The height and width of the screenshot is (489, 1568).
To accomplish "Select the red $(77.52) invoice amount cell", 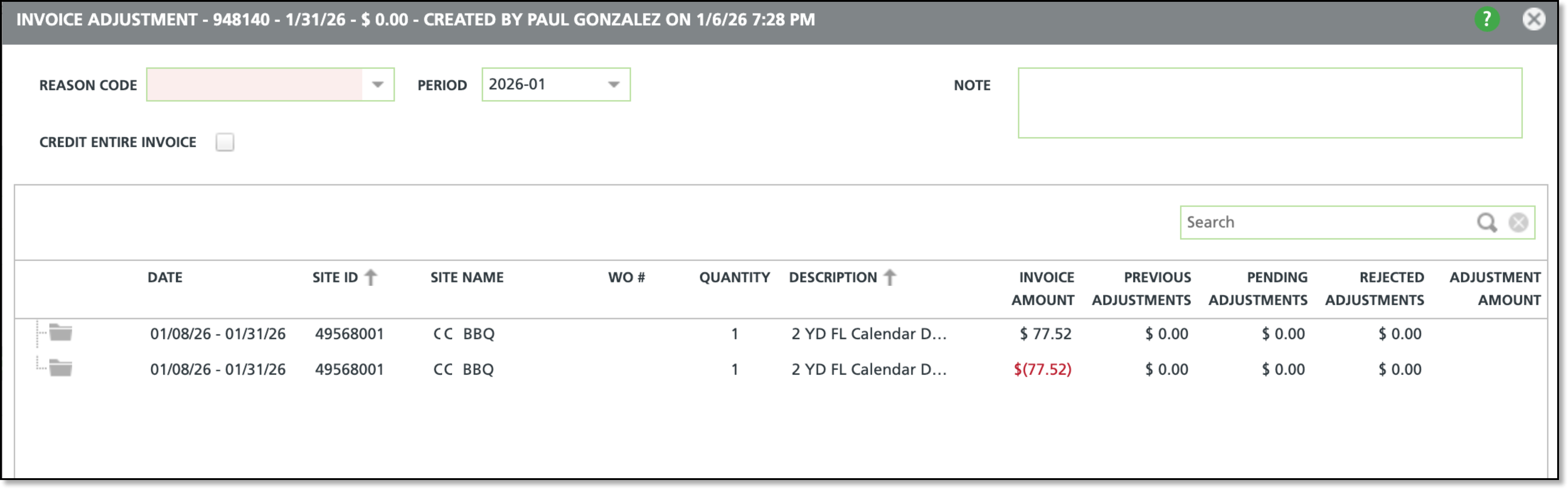I will pyautogui.click(x=1042, y=370).
